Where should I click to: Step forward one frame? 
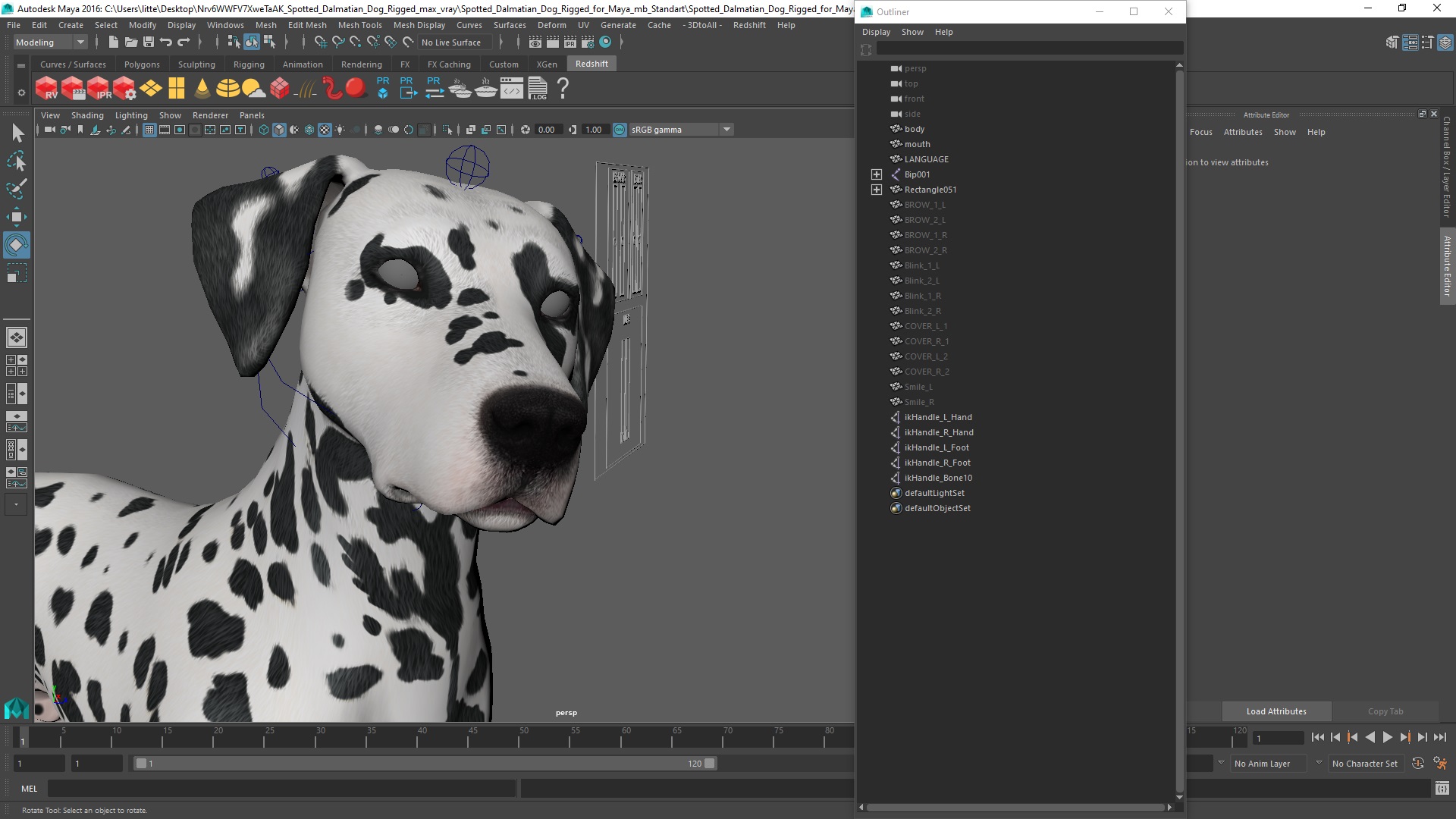(1423, 737)
